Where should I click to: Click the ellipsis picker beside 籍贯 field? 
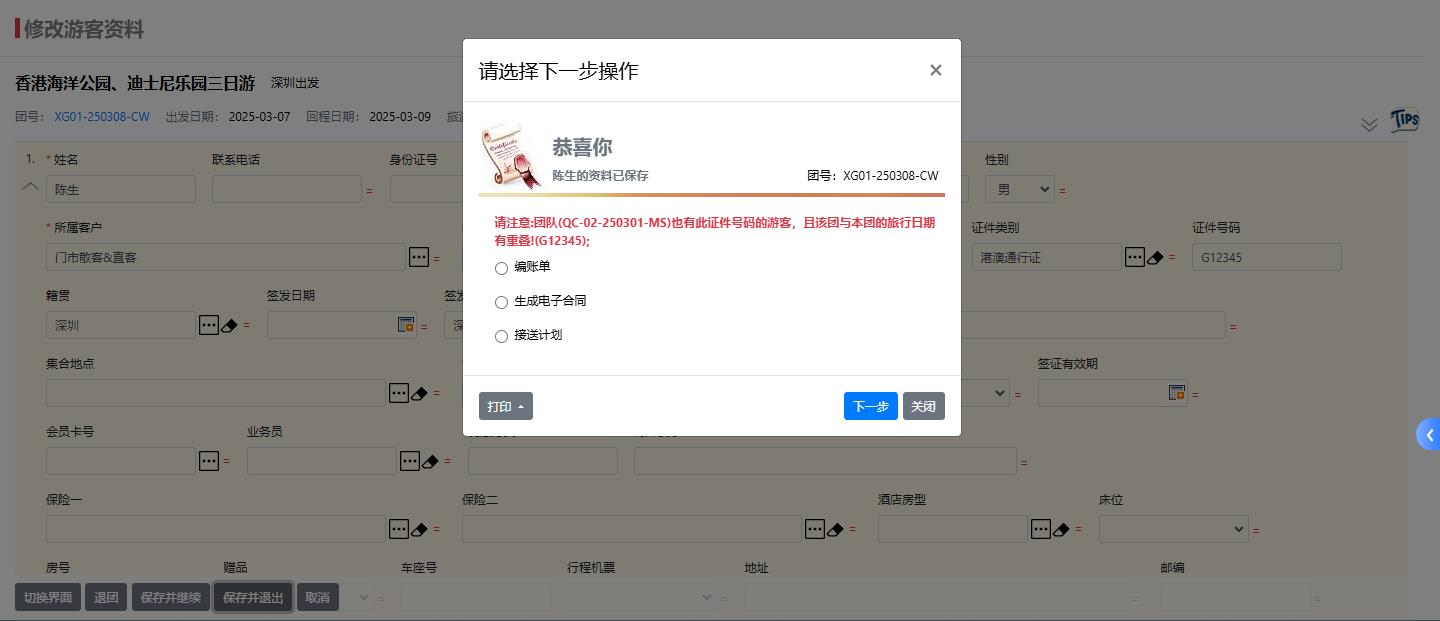[208, 325]
